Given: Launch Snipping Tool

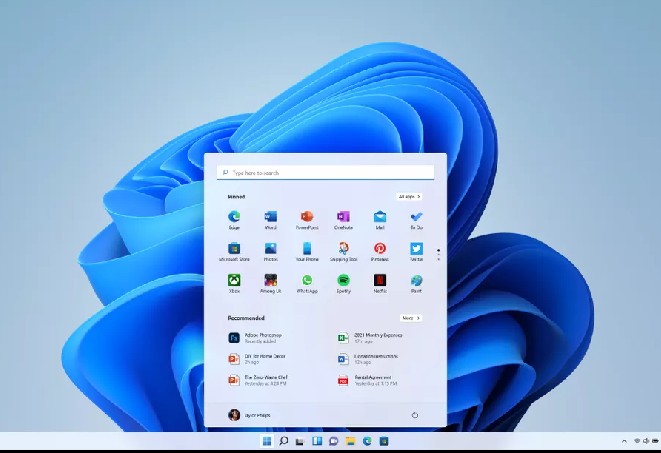Looking at the screenshot, I should click(343, 252).
